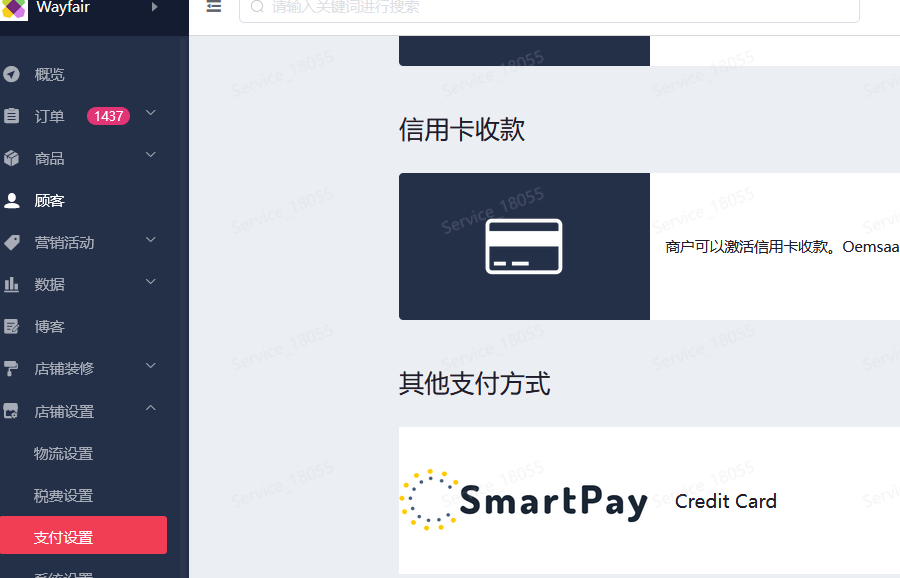
Task: Open 物流设置 shipping settings
Action: tap(63, 453)
